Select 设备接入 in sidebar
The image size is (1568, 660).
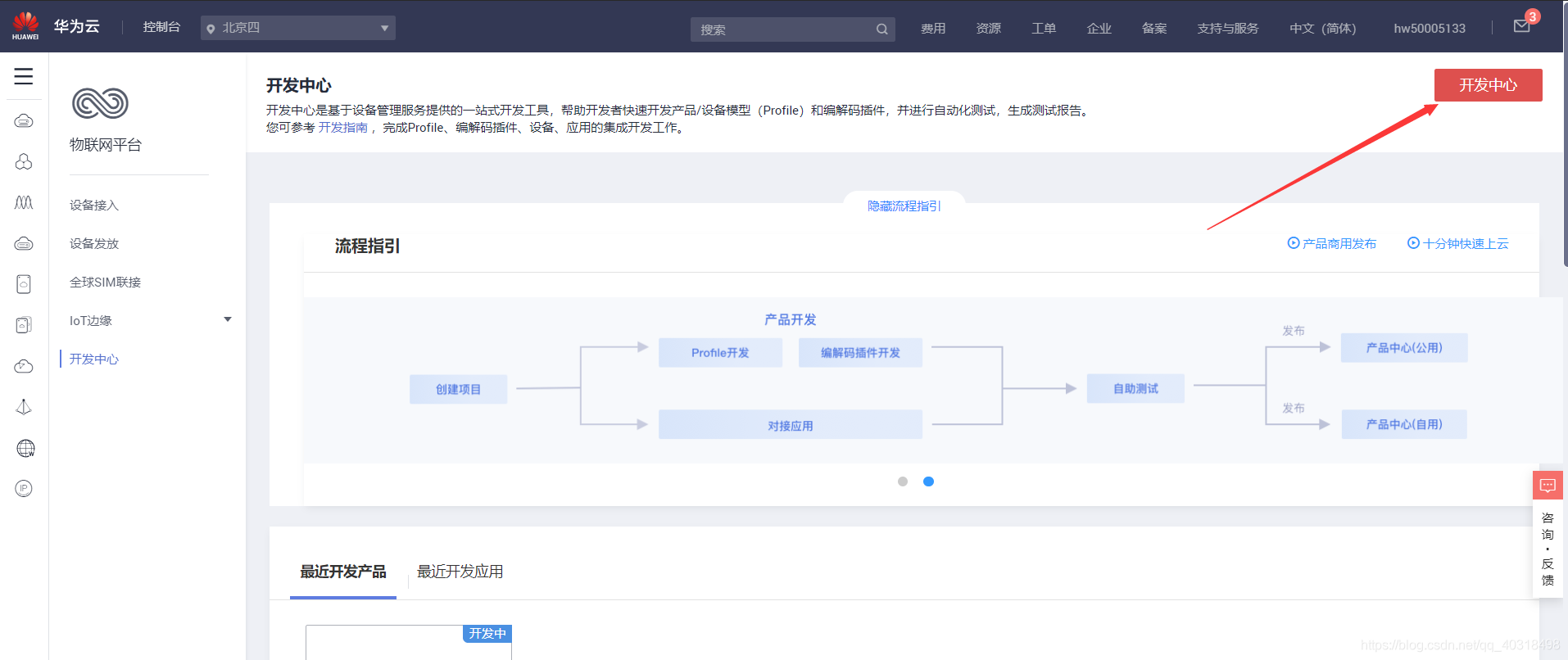pos(94,206)
